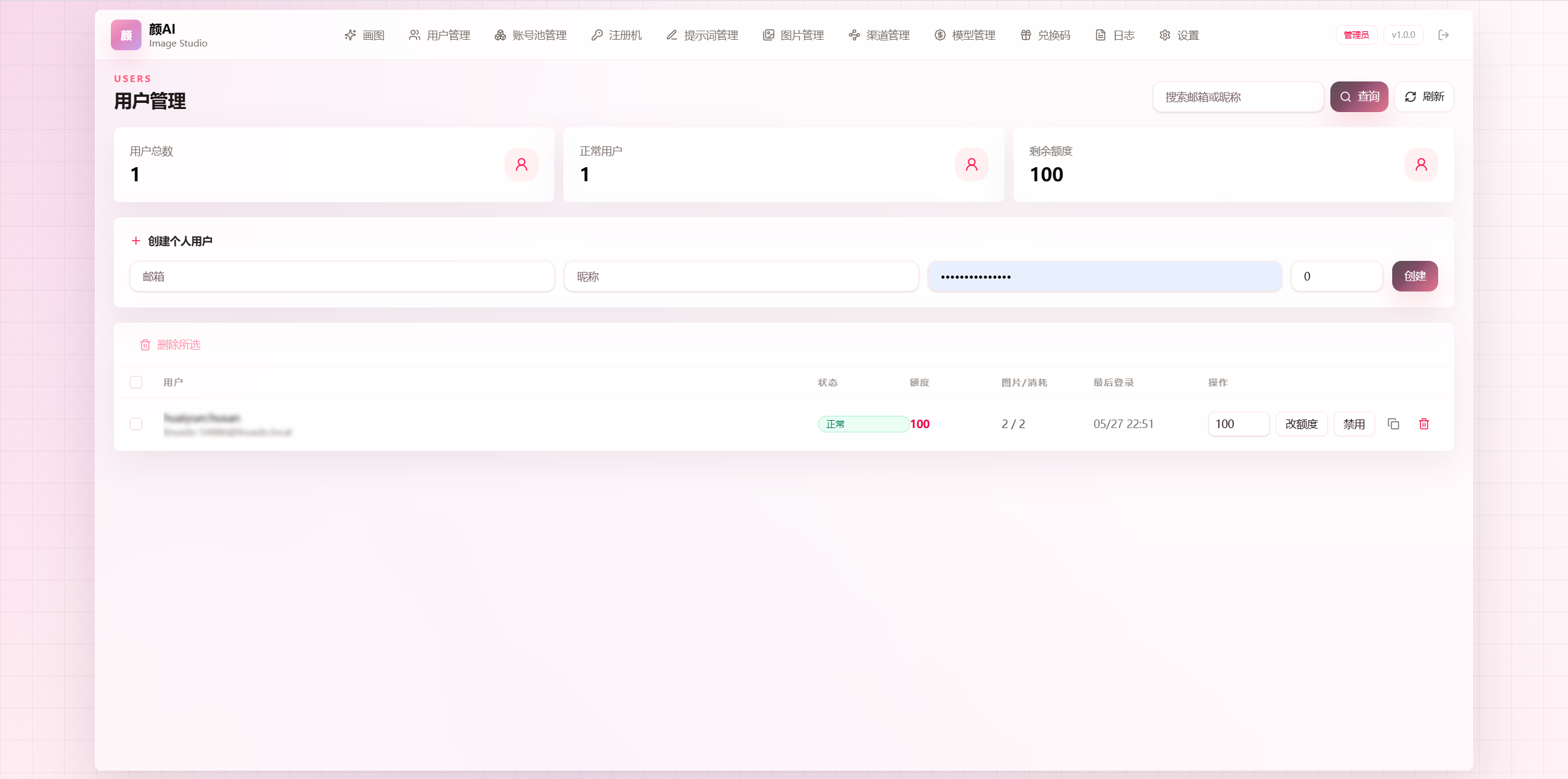Click user icon on 正常用户 card
This screenshot has width=1568, height=779.
coord(971,164)
